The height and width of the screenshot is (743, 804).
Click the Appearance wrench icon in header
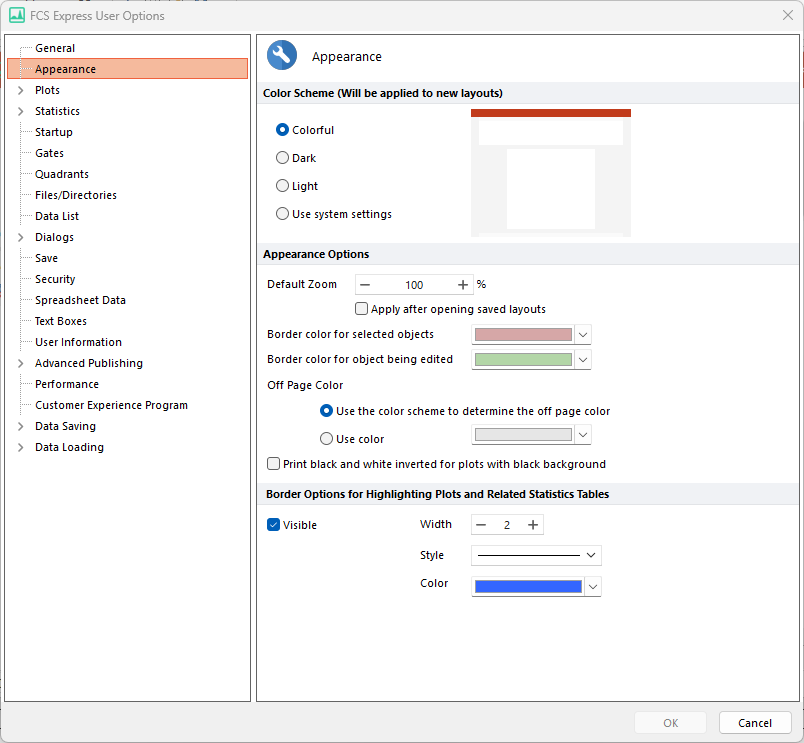(282, 56)
